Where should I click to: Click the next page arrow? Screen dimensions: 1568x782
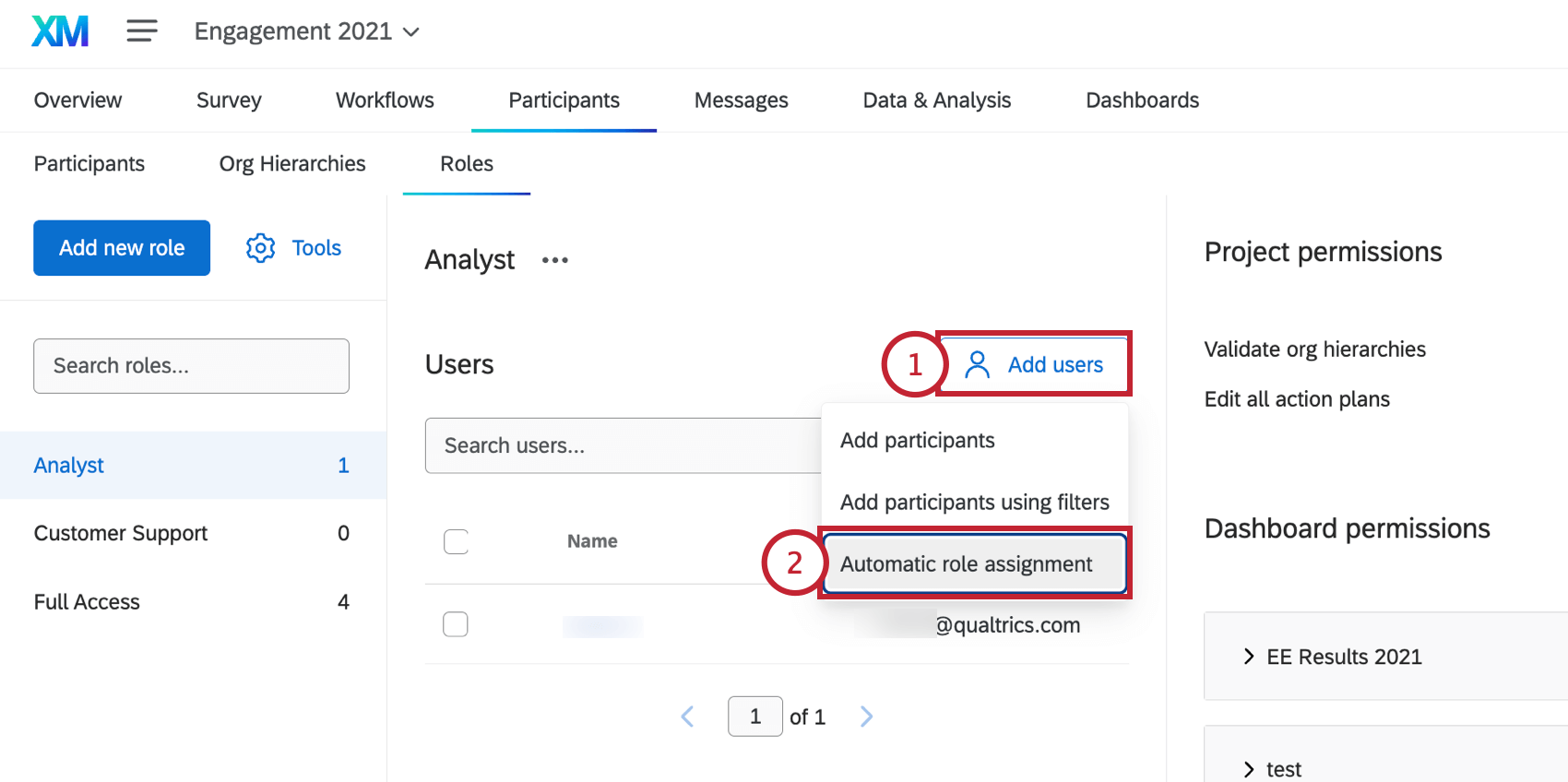tap(865, 717)
